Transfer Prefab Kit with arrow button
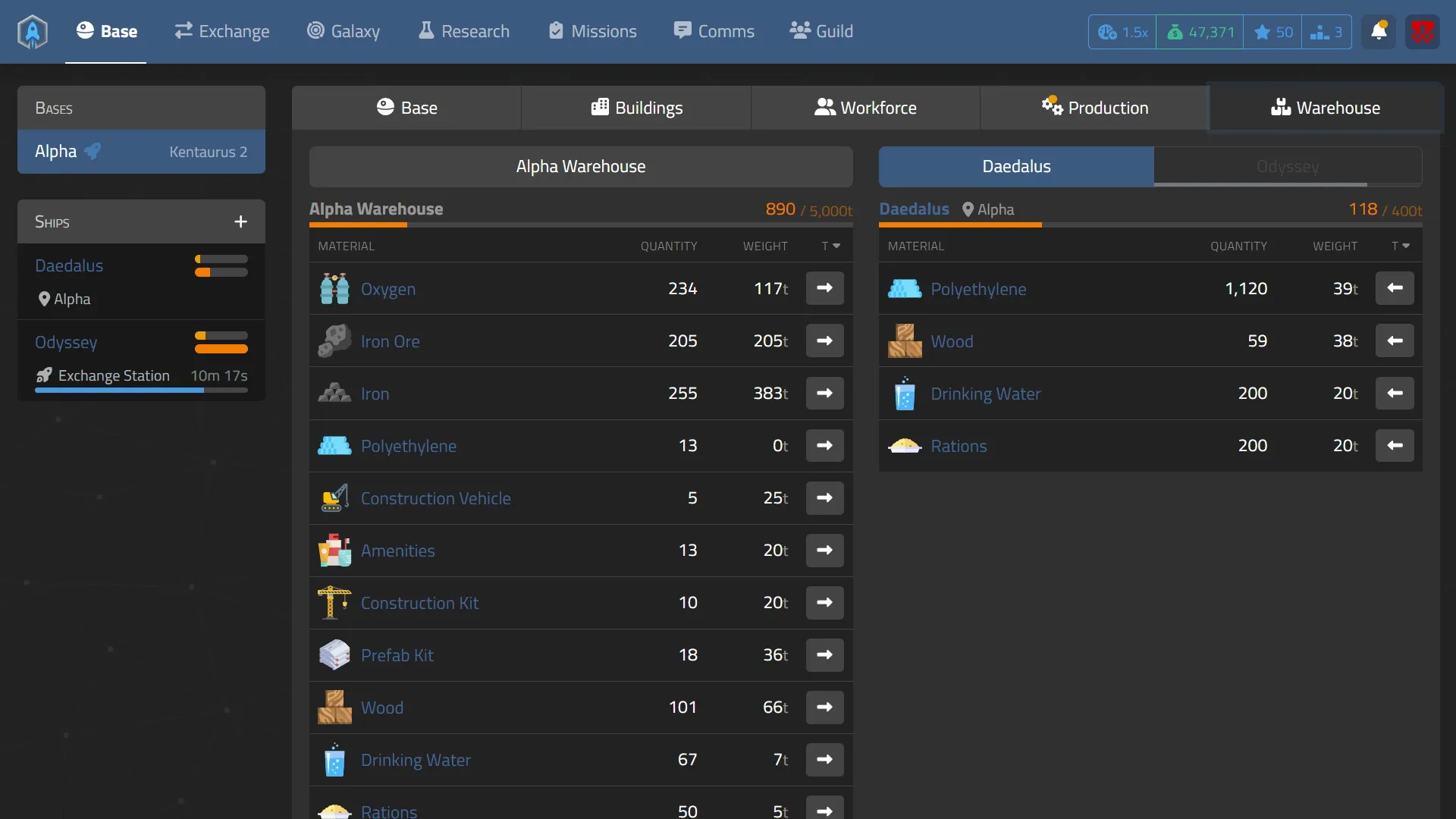 (x=824, y=654)
